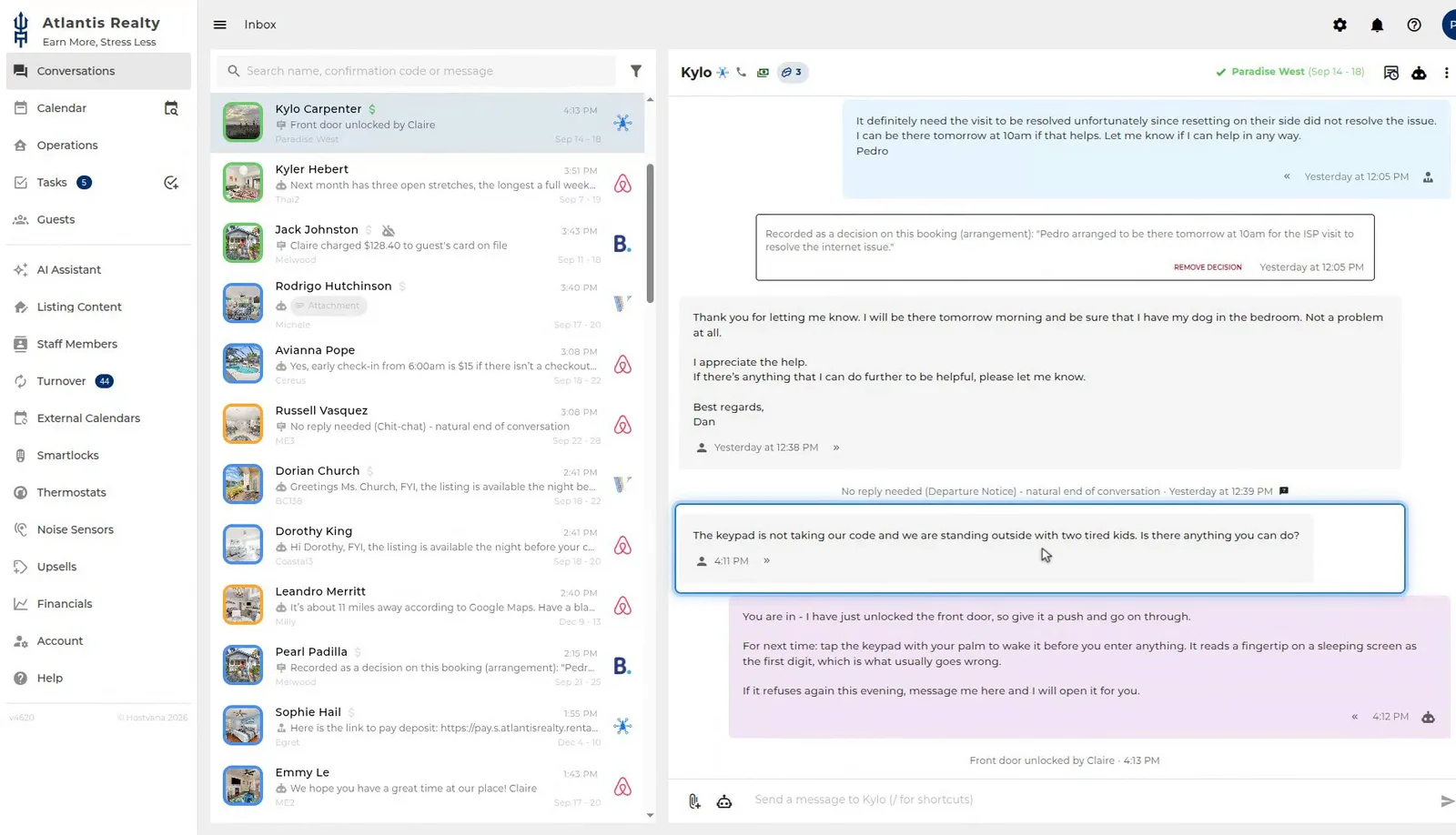Click the task check icon beside Tasks
The image size is (1456, 835).
(171, 183)
